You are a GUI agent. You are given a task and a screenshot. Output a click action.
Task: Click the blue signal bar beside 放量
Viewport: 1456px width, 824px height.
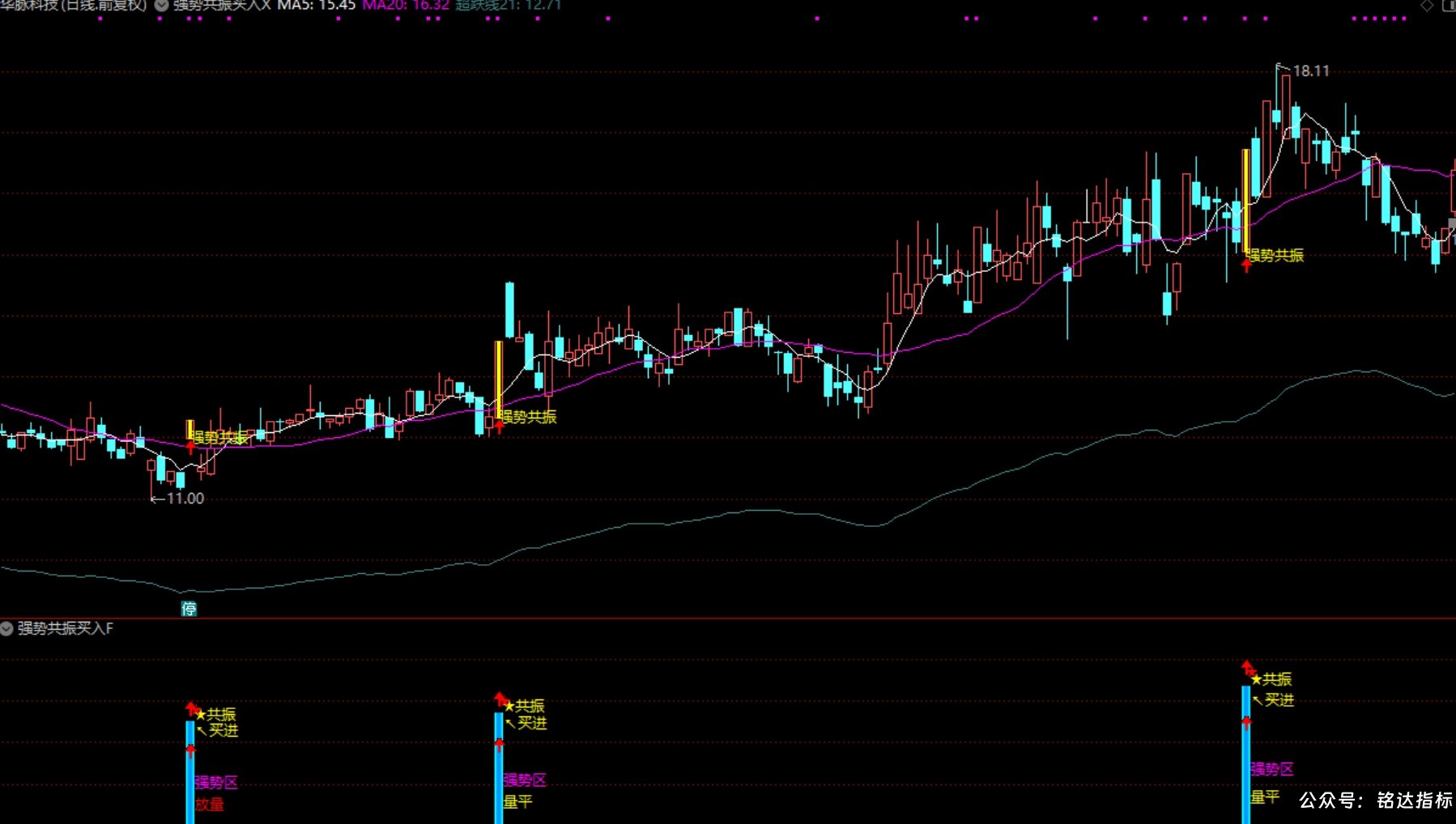pyautogui.click(x=190, y=772)
